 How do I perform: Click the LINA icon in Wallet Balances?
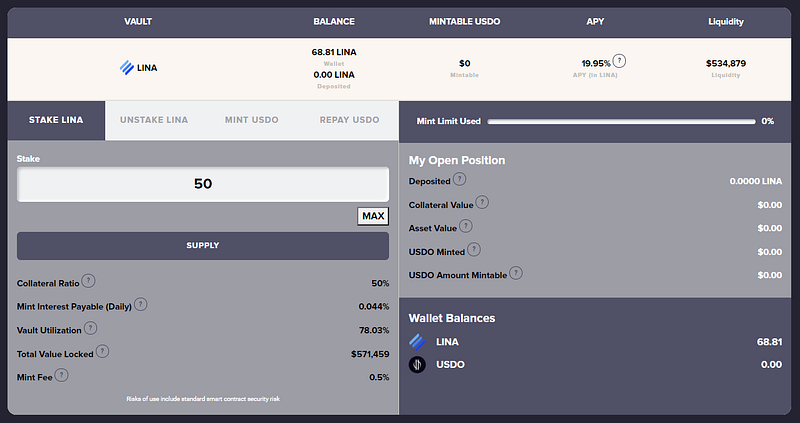[417, 342]
